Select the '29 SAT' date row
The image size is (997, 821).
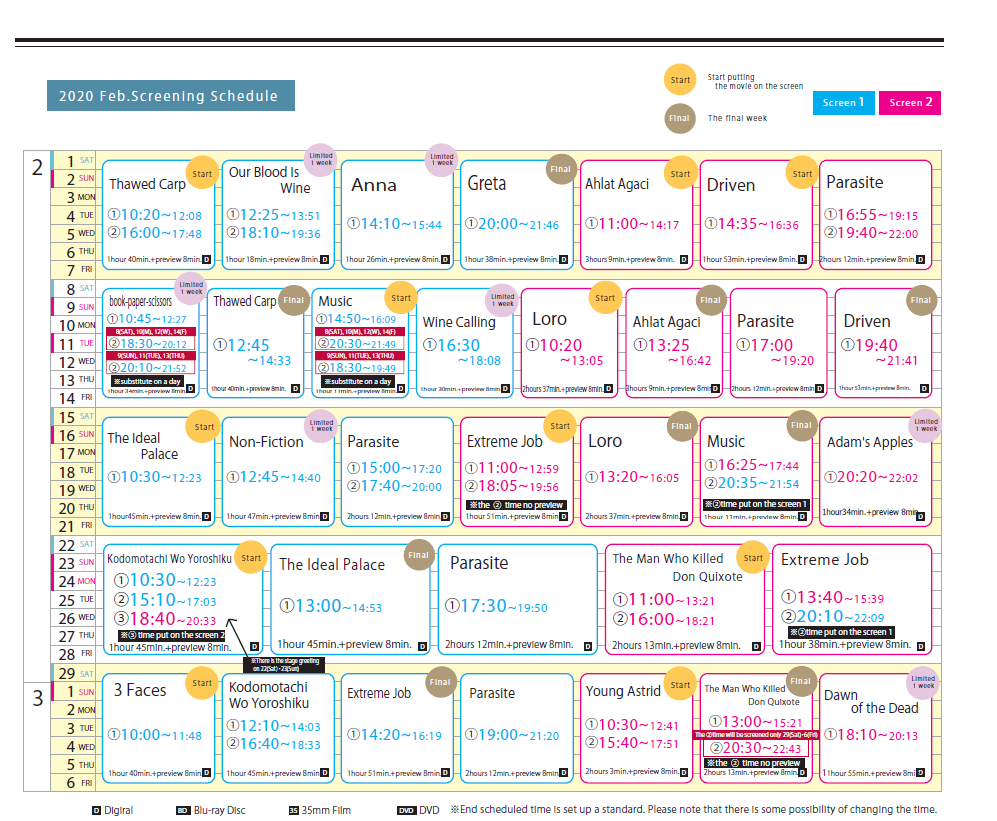pos(74,673)
